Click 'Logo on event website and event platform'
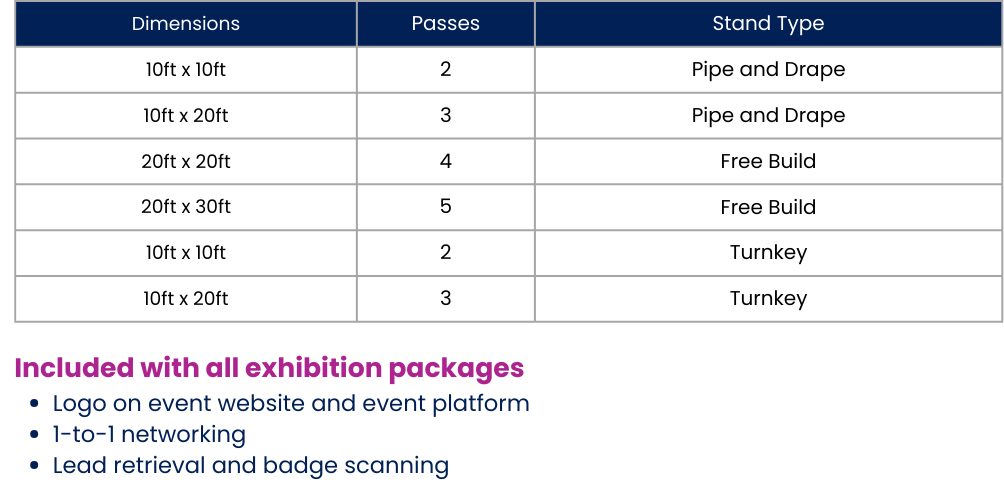Screen dimensions: 1004x491 [291, 404]
